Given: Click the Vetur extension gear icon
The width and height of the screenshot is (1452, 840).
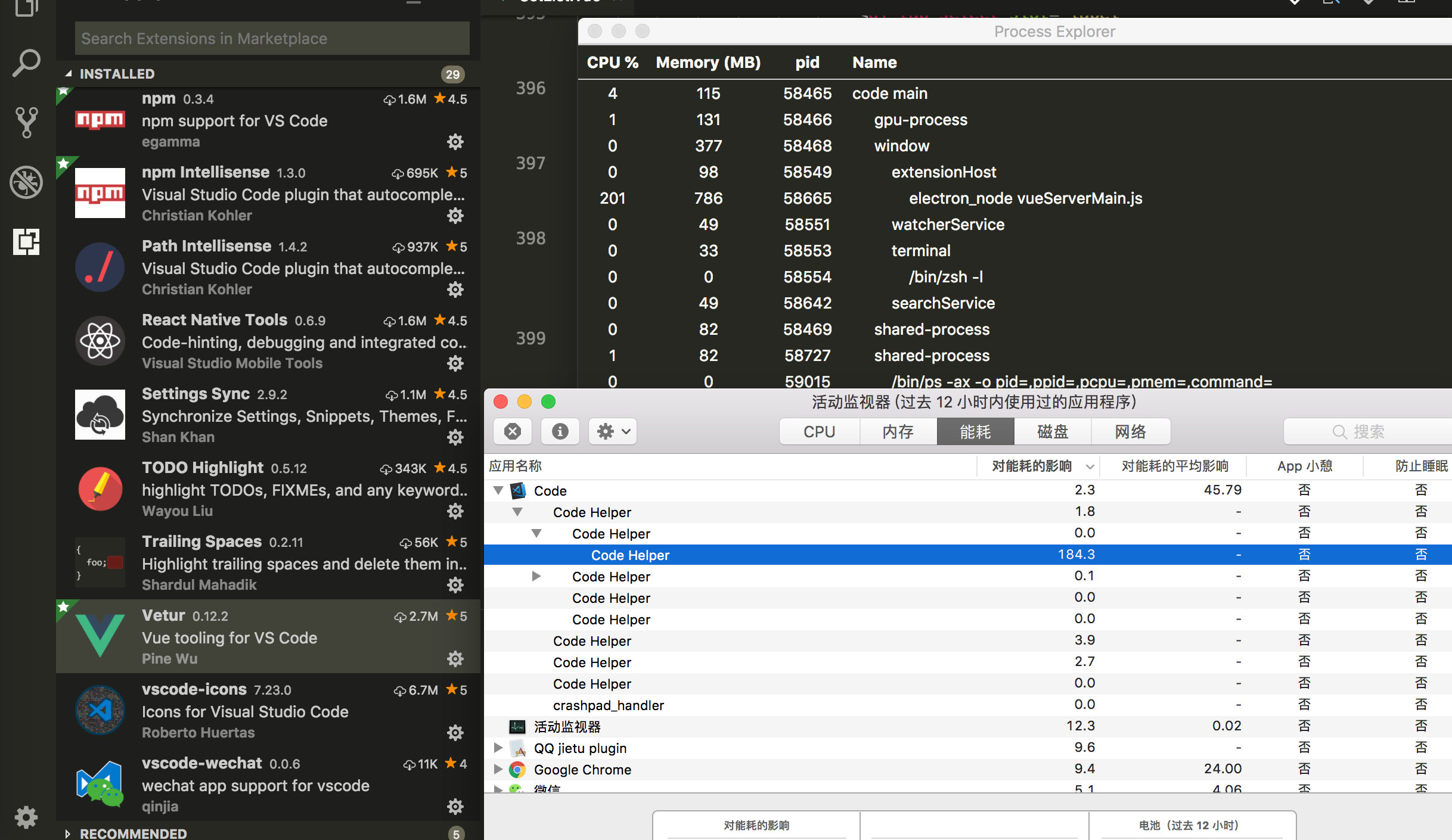Looking at the screenshot, I should click(455, 658).
